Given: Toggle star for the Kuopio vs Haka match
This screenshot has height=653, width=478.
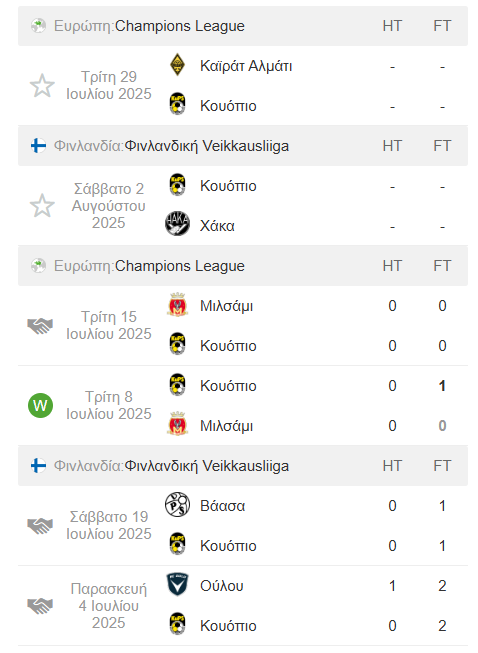Looking at the screenshot, I should coord(42,206).
